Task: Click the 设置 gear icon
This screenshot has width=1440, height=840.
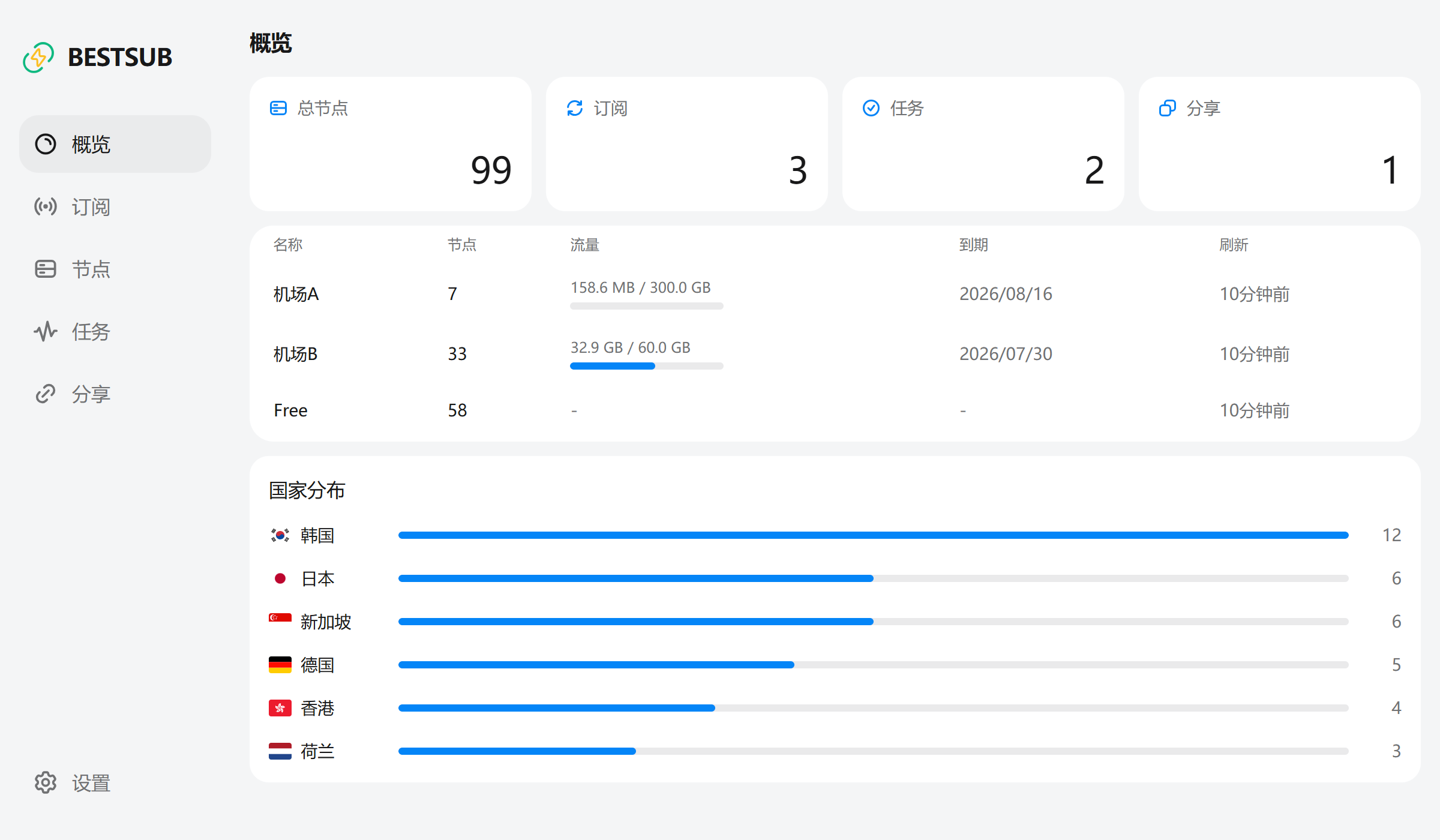Action: pos(46,782)
